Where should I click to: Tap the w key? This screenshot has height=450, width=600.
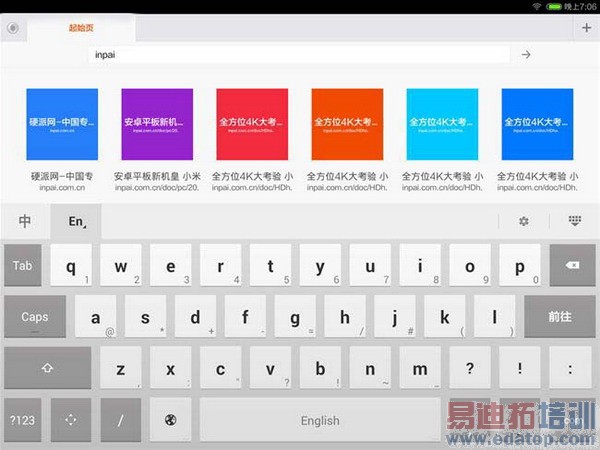click(121, 265)
